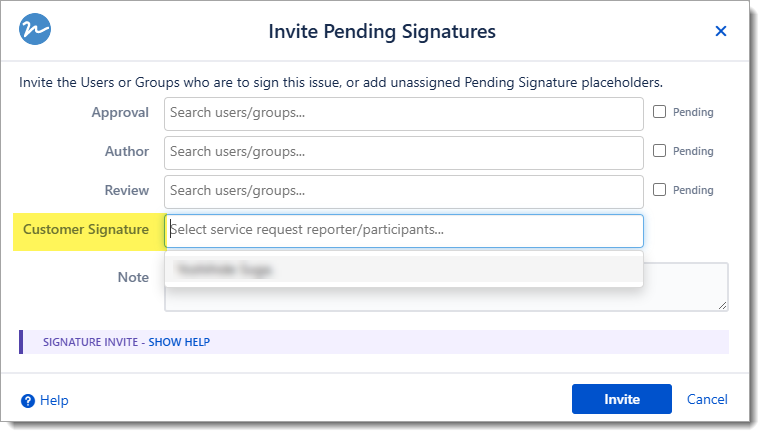Click the Approval field label
This screenshot has height=437, width=765.
(120, 113)
